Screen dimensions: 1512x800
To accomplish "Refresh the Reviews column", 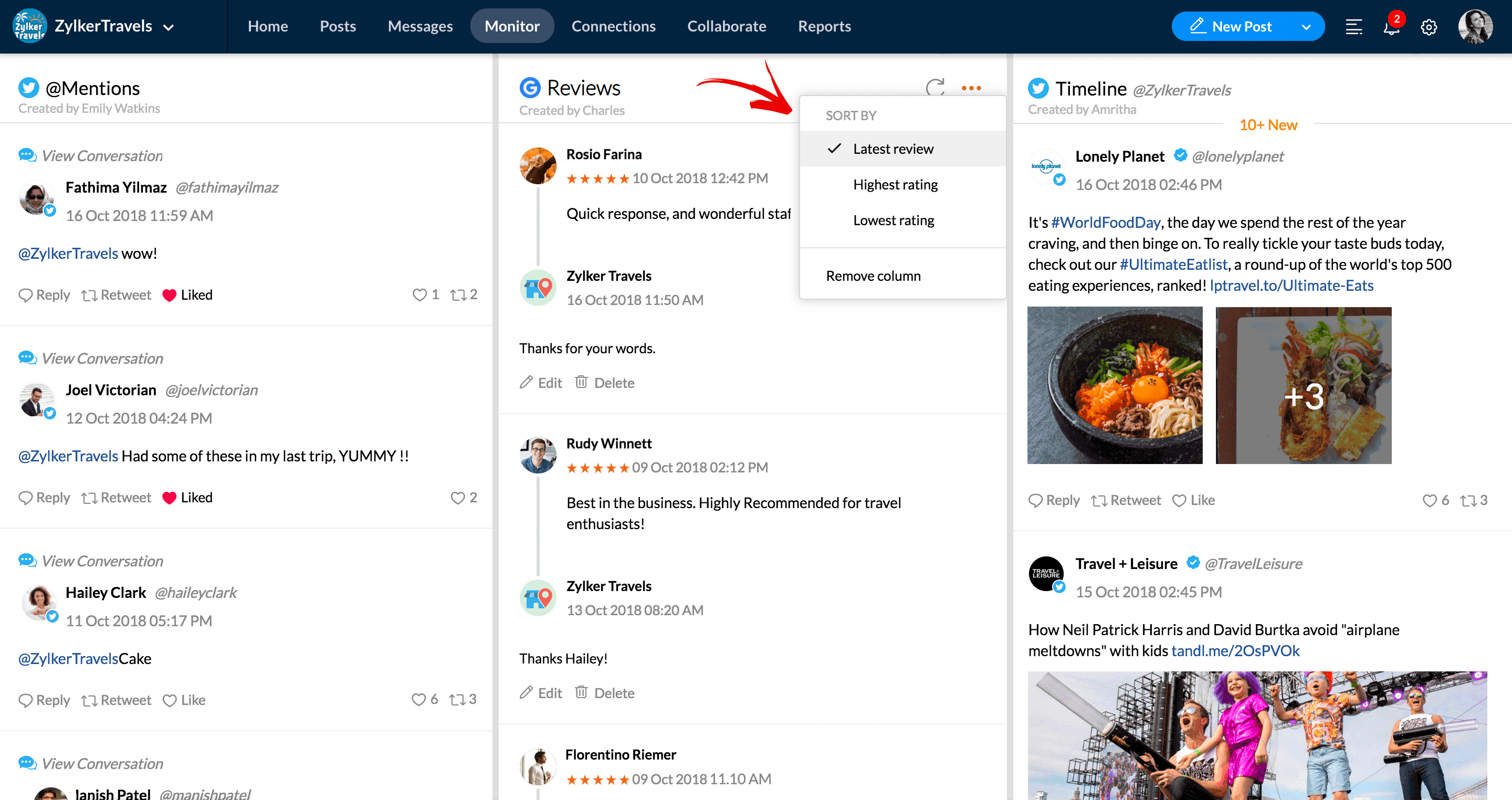I will click(935, 88).
